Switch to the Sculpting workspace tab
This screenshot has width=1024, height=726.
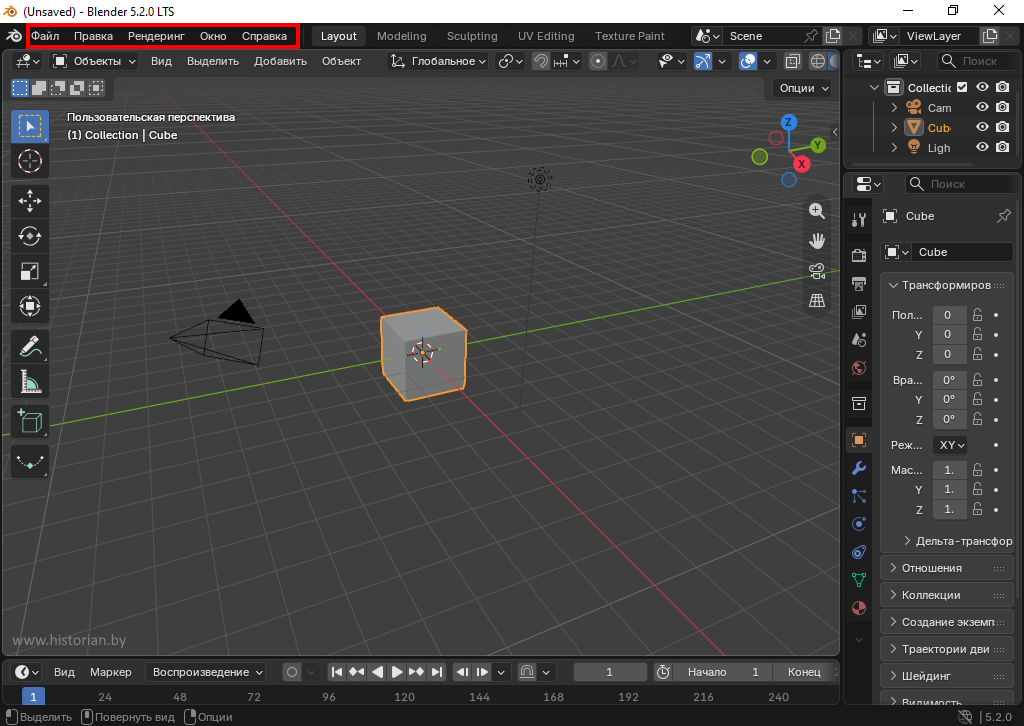472,36
